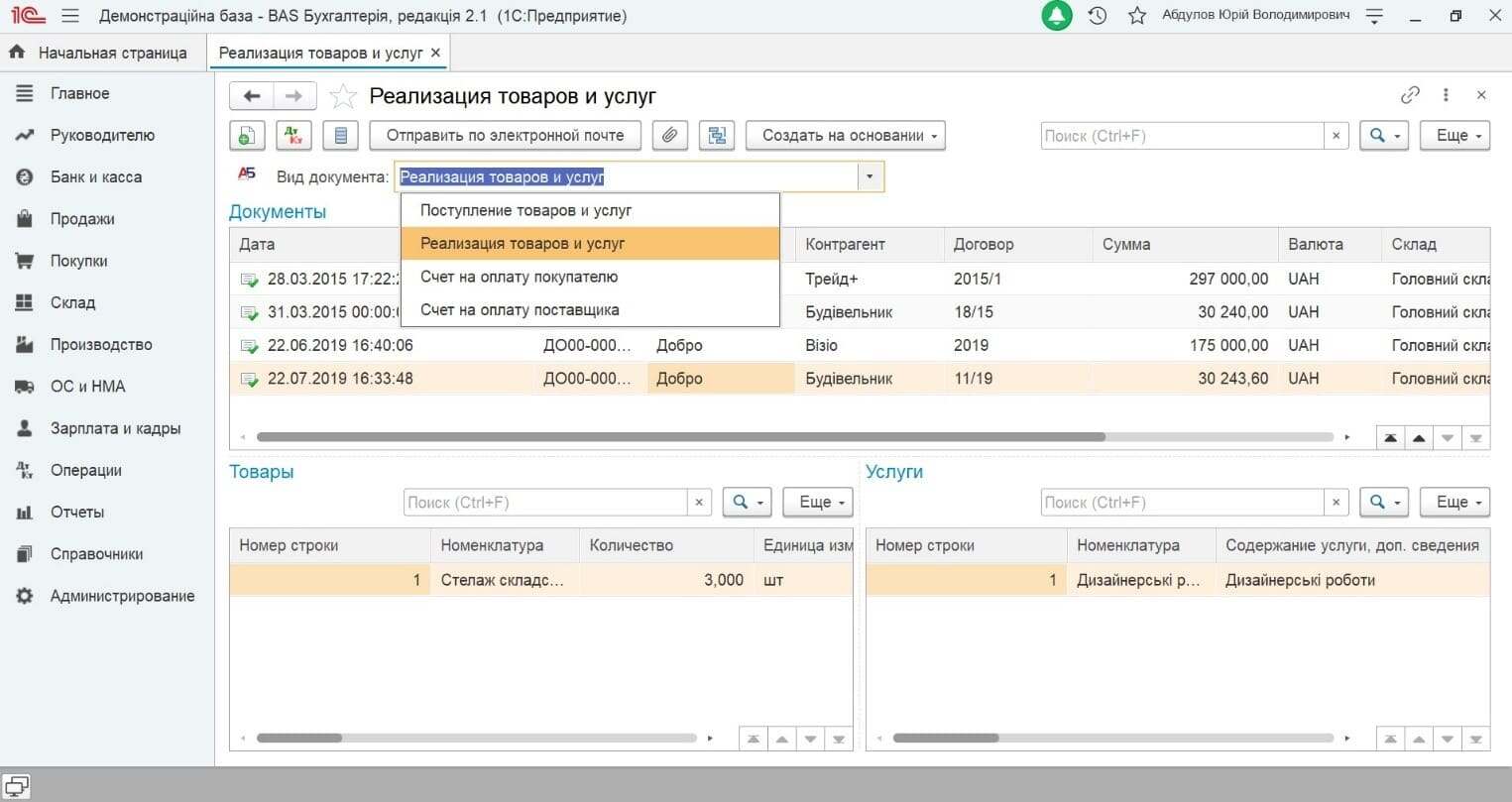Click the document structure icon button
This screenshot has height=802, width=1512.
coord(716,136)
